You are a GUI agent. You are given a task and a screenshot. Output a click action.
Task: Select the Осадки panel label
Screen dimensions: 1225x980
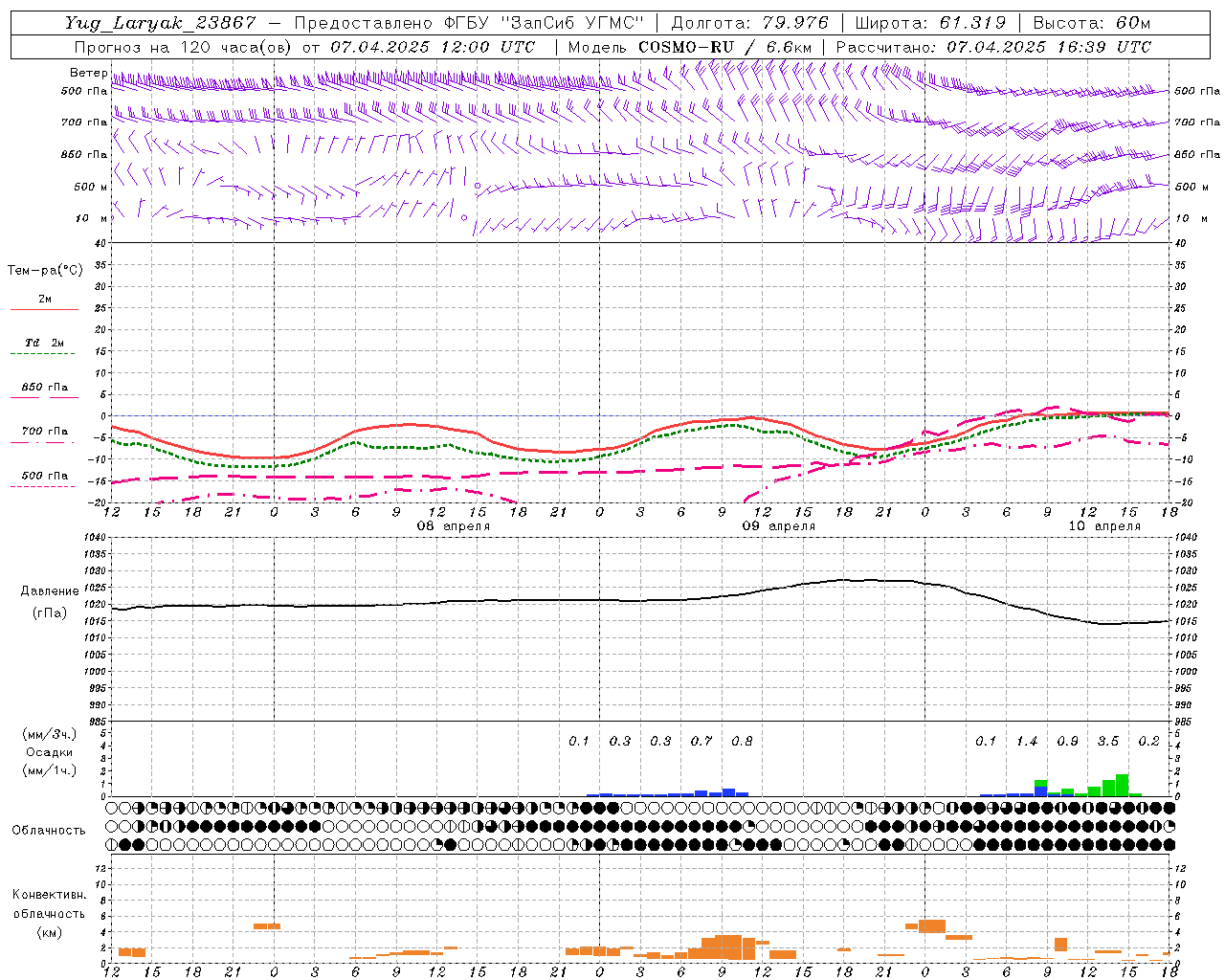[x=50, y=752]
